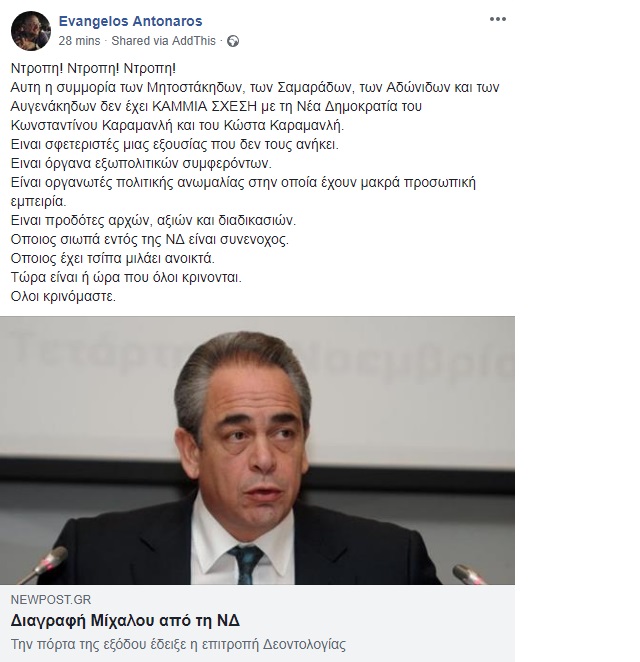Open Evangelos Antonaros profile picture
Image resolution: width=640 pixels, height=662 pixels.
[31, 31]
